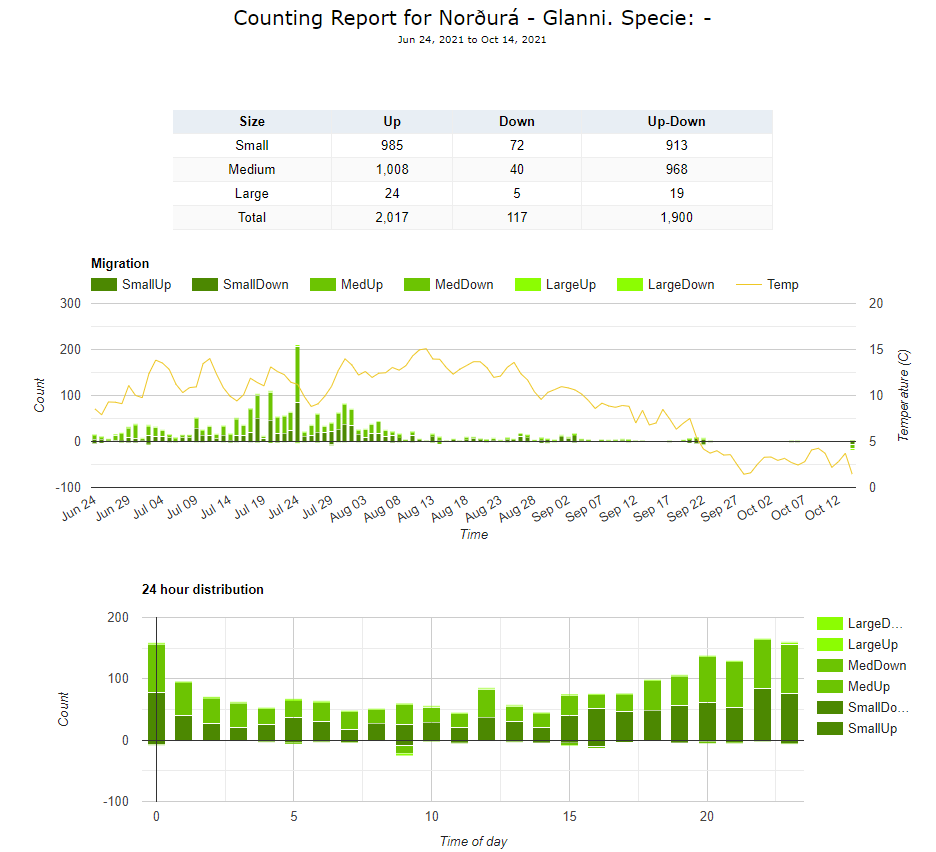Viewport: 936px width, 852px height.
Task: Select the Small row label
Action: [252, 146]
